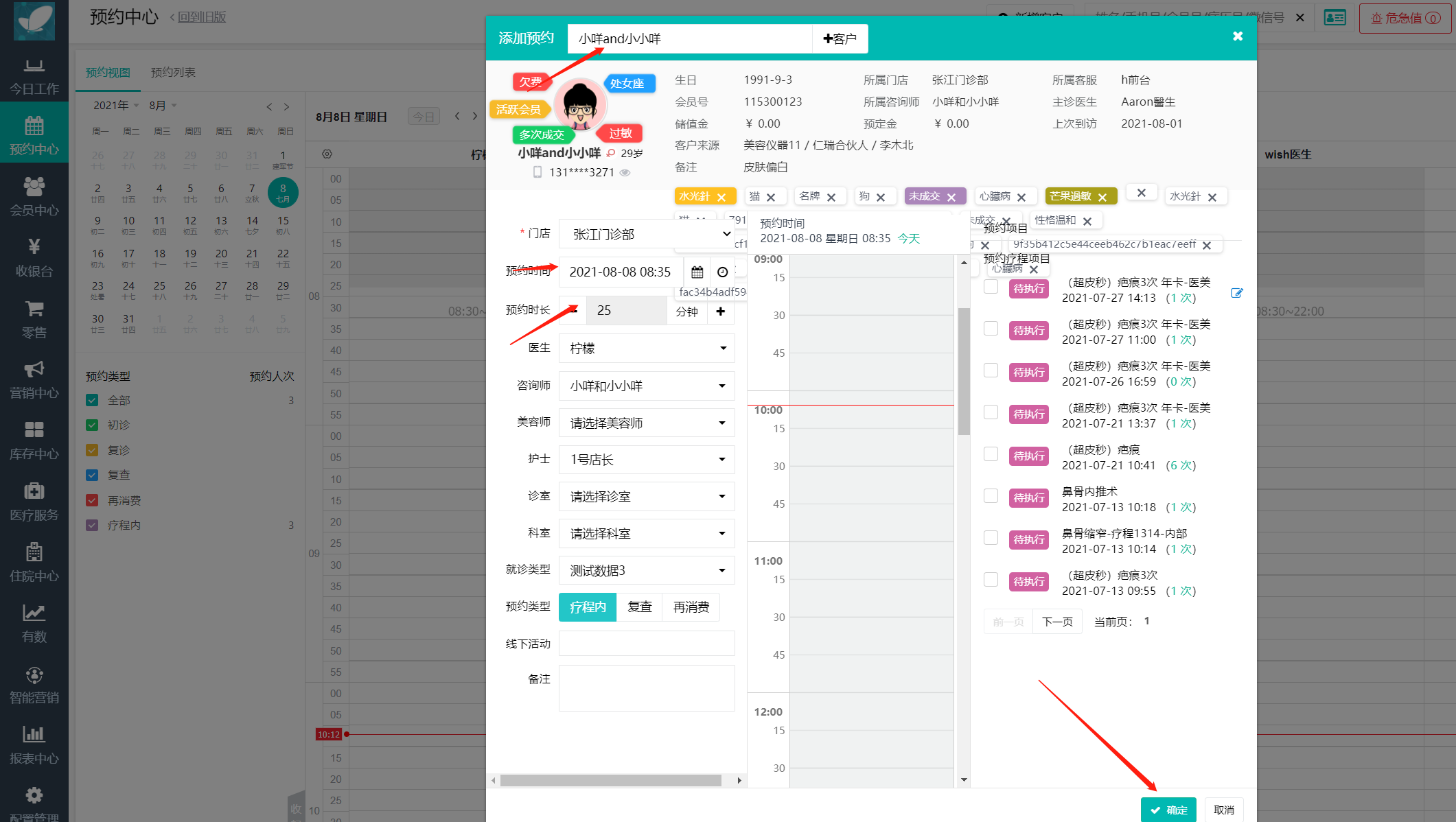Open the 美容师 dropdown
The image size is (1456, 822).
(647, 423)
